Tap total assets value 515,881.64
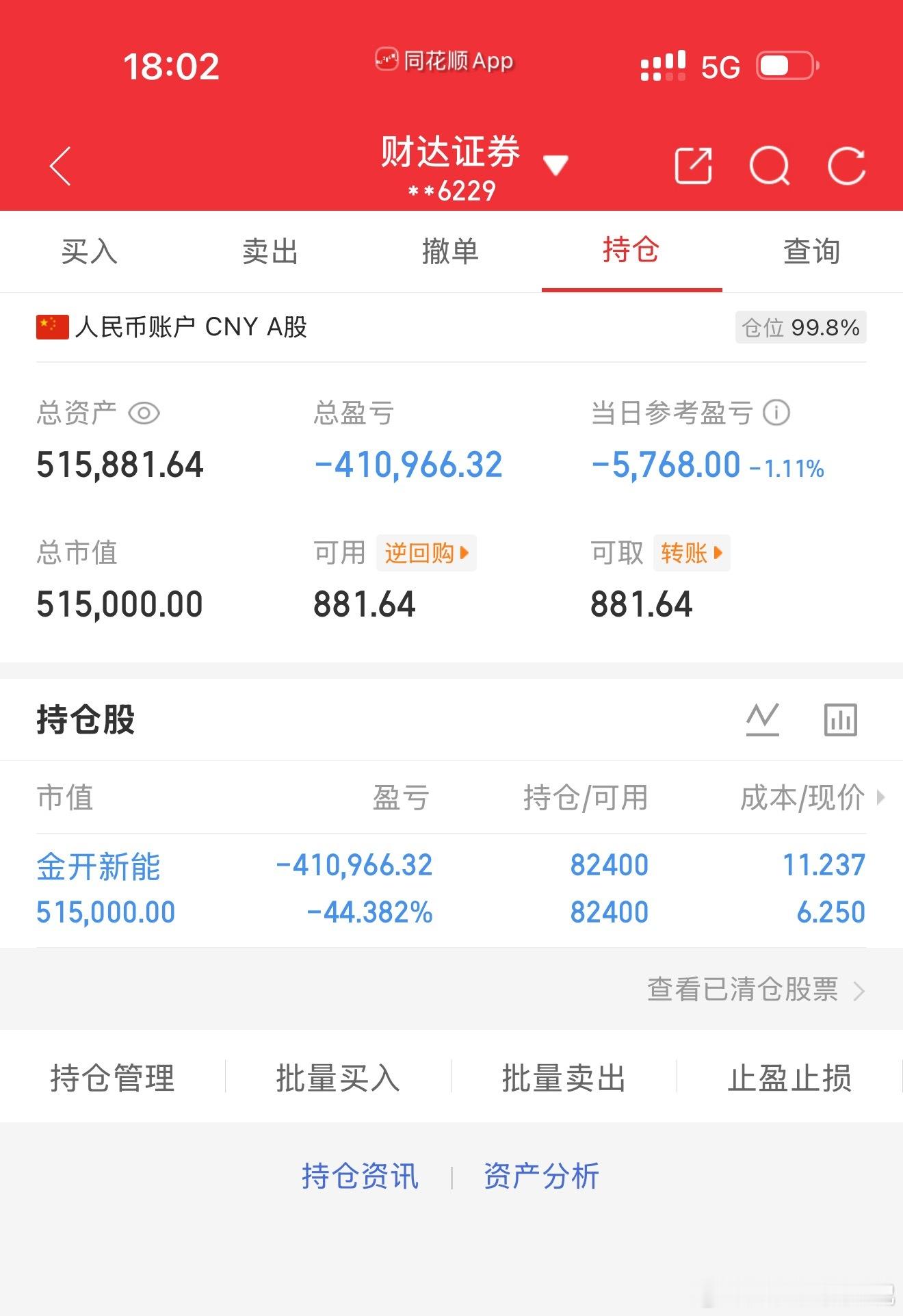This screenshot has height=1316, width=903. pyautogui.click(x=120, y=465)
